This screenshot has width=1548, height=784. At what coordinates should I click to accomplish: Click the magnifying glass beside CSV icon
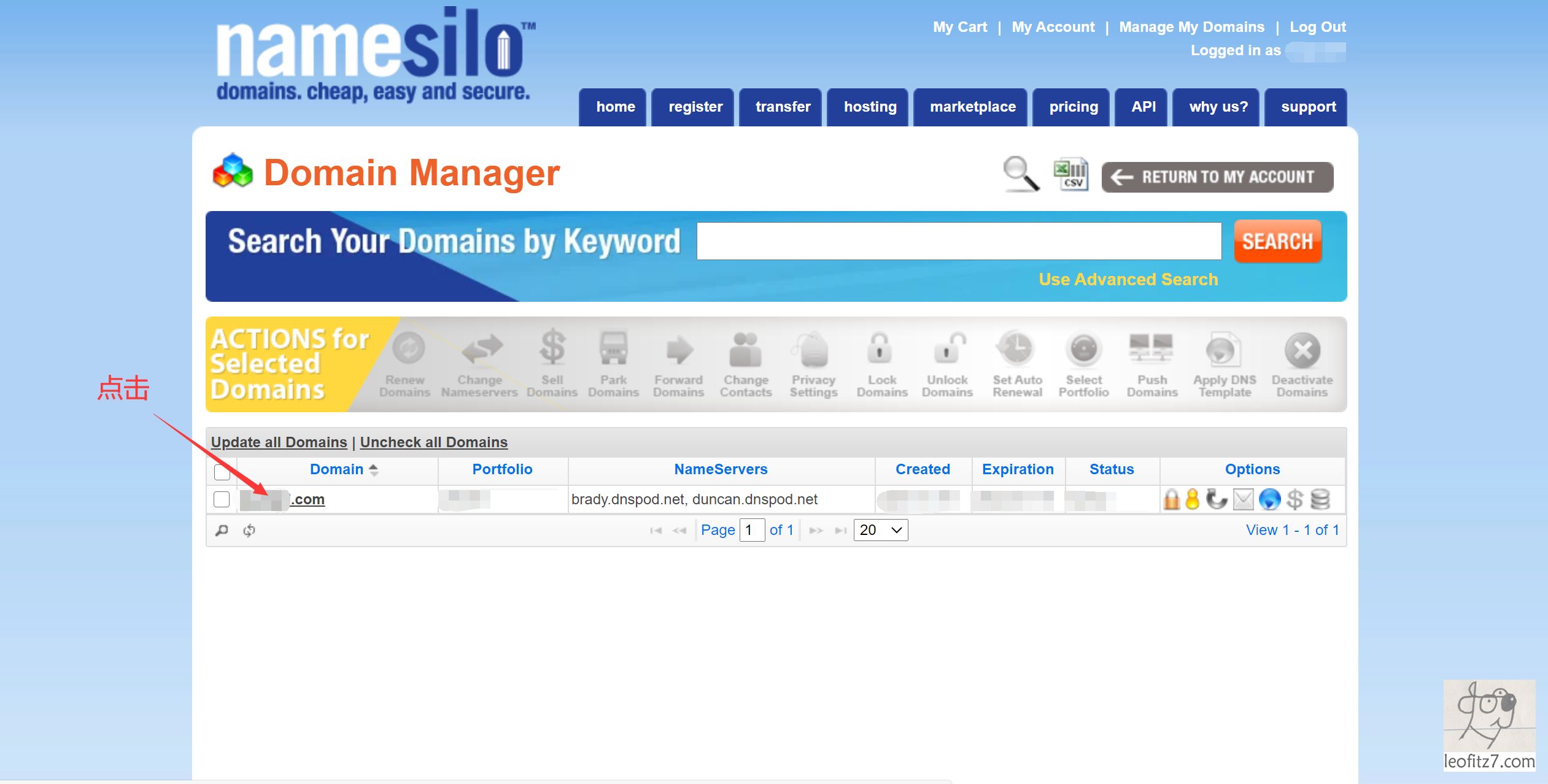1021,174
